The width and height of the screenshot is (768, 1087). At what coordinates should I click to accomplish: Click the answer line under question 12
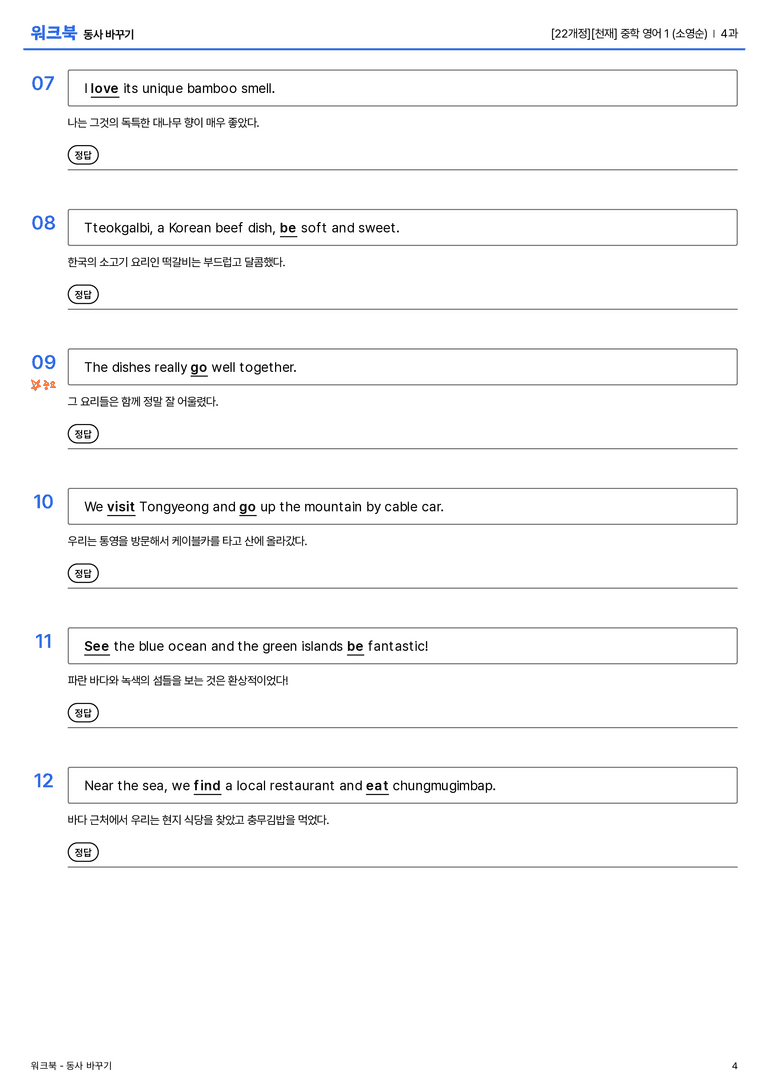403,866
